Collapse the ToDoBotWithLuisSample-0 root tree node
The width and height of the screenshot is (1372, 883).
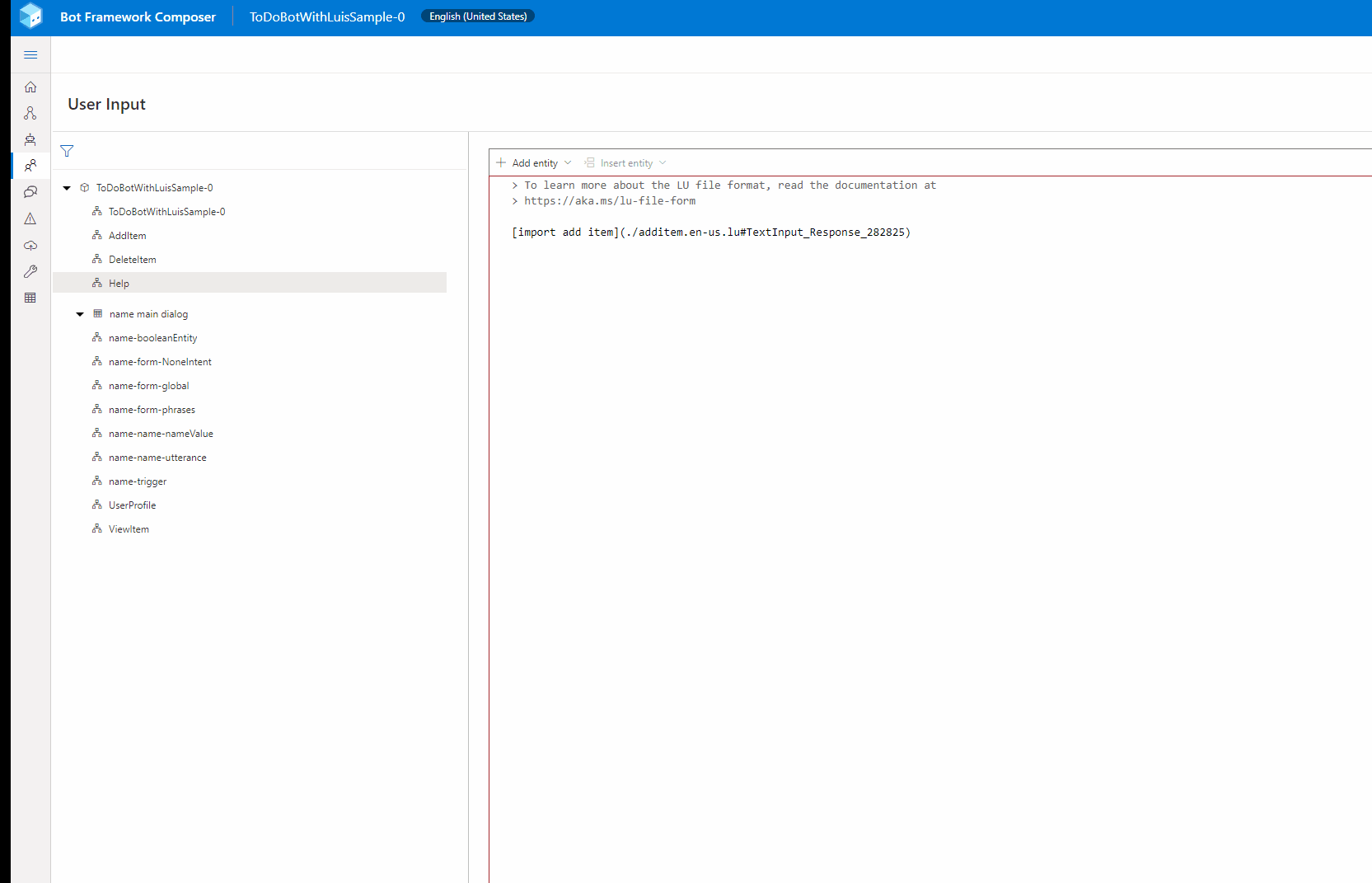click(67, 188)
